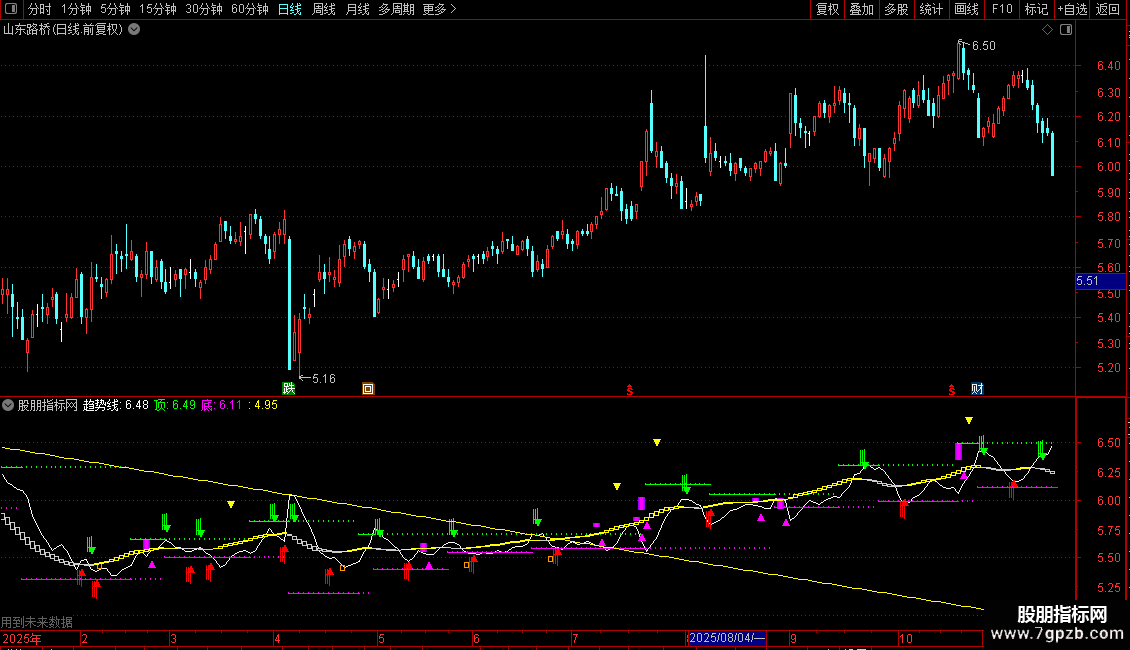Click the blue 财 marker icon
The width and height of the screenshot is (1130, 650).
click(x=977, y=389)
